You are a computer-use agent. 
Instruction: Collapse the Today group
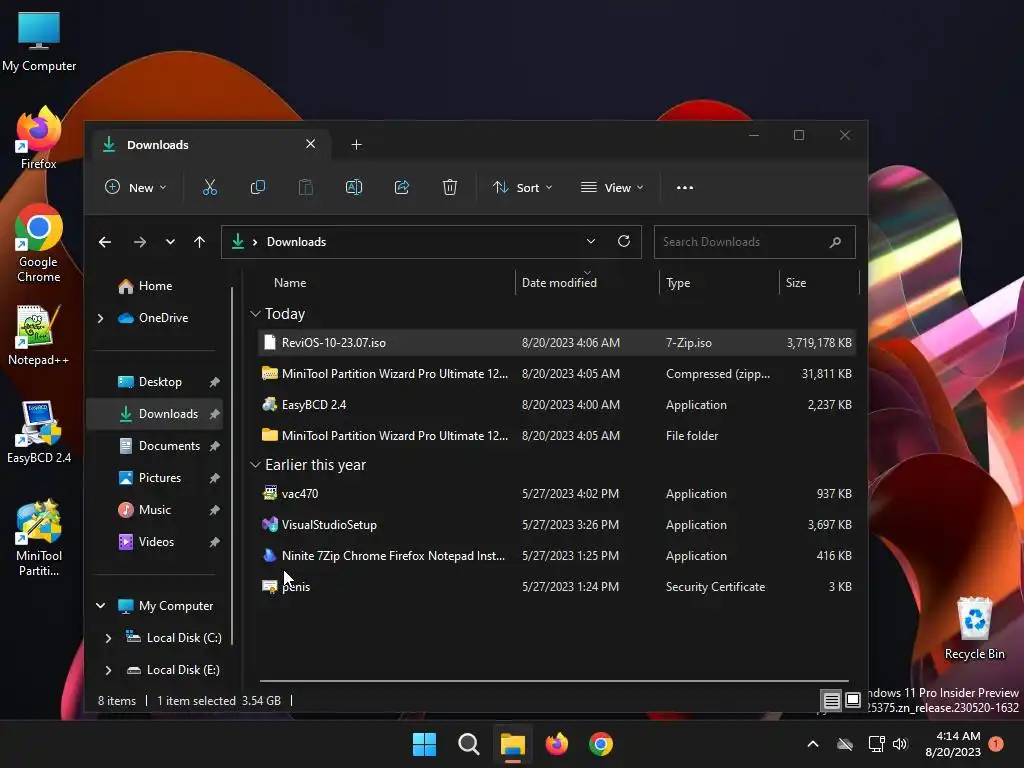255,314
